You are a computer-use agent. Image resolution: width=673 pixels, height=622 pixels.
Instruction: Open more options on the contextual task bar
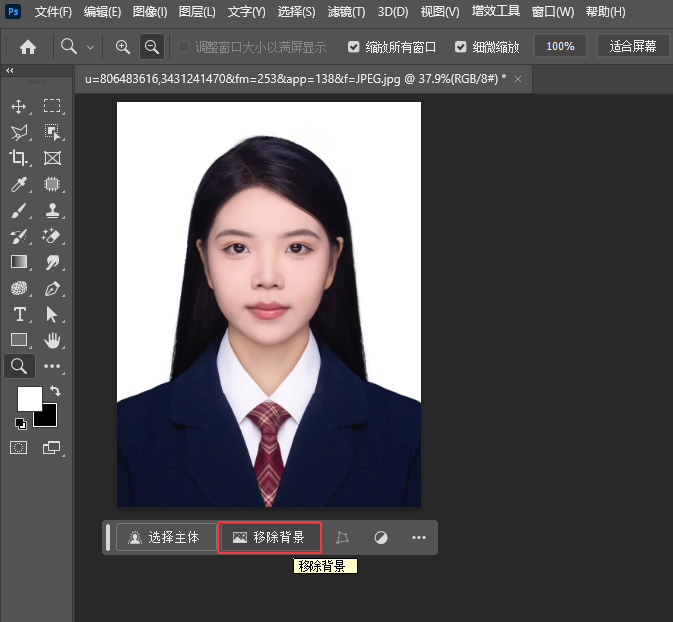tap(419, 537)
